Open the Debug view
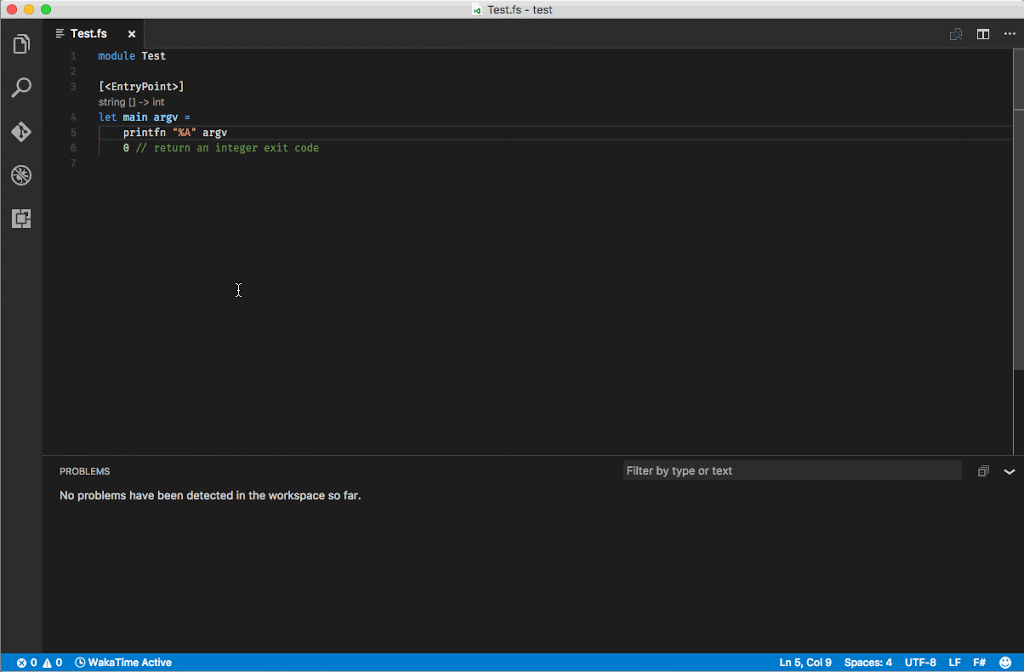Image resolution: width=1024 pixels, height=672 pixels. click(x=21, y=176)
